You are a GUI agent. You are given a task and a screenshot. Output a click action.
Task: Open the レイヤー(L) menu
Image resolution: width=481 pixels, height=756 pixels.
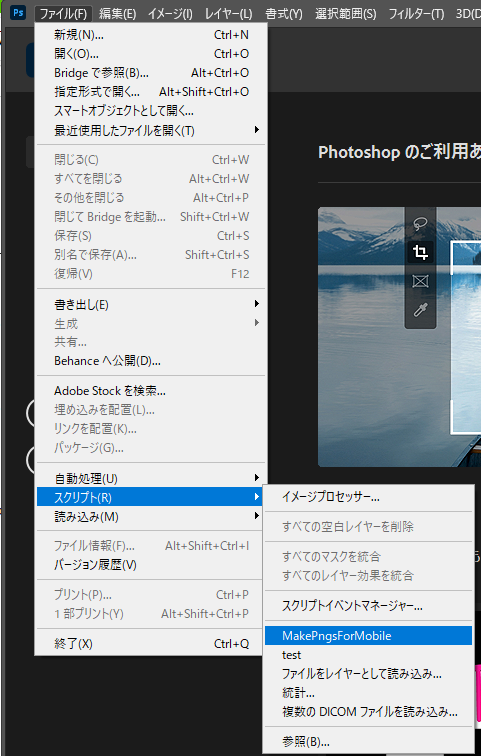click(x=228, y=13)
